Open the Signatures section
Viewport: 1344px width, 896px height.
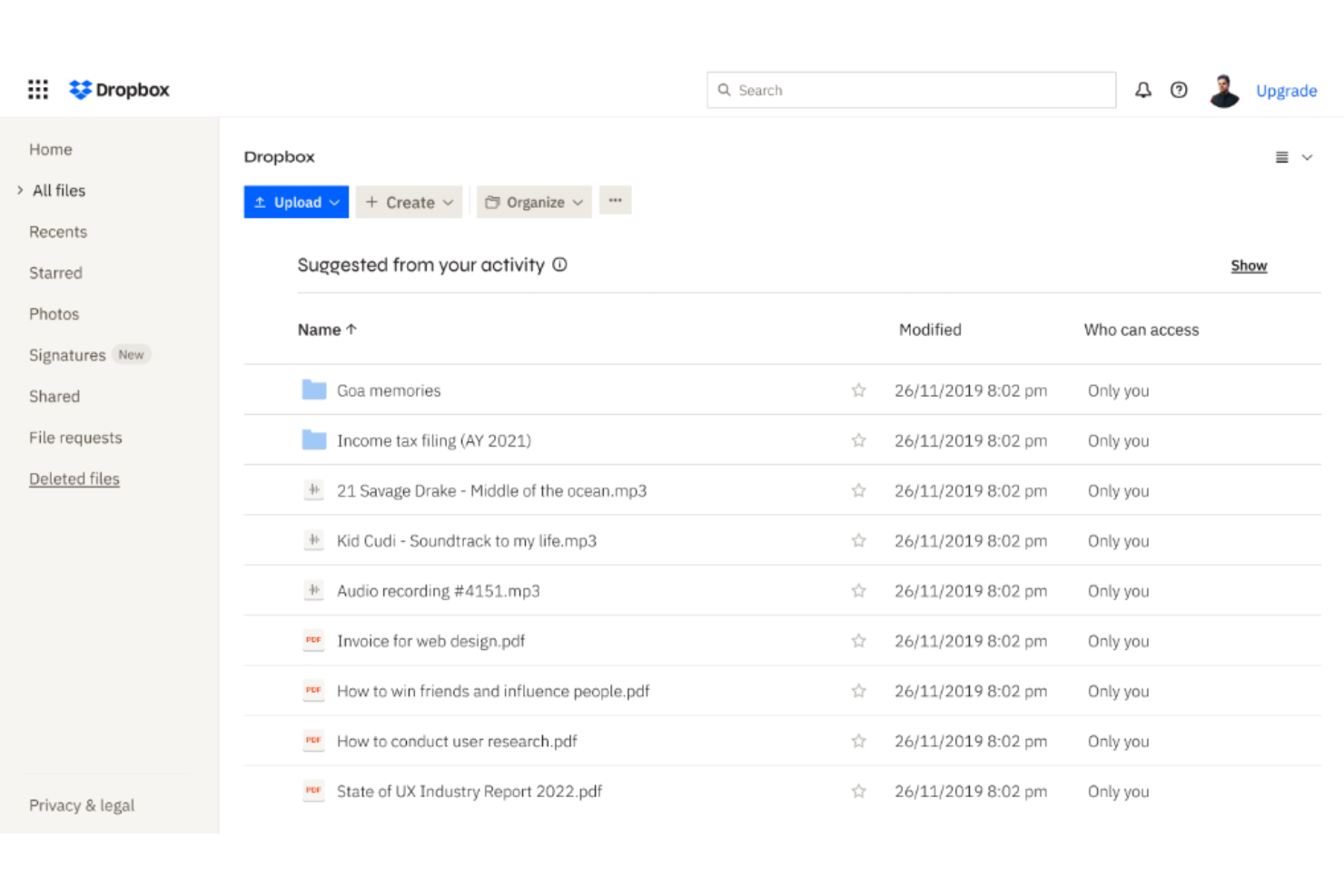coord(67,355)
